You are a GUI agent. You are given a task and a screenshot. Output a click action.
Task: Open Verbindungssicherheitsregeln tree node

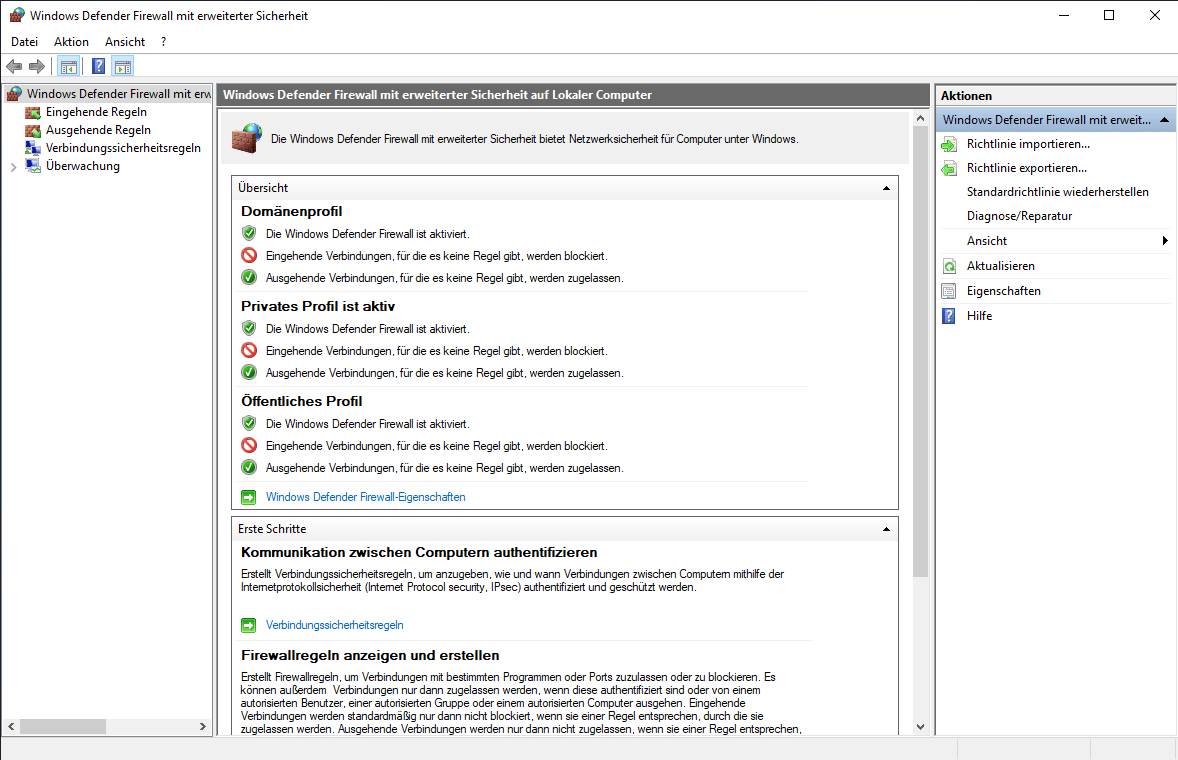point(122,148)
